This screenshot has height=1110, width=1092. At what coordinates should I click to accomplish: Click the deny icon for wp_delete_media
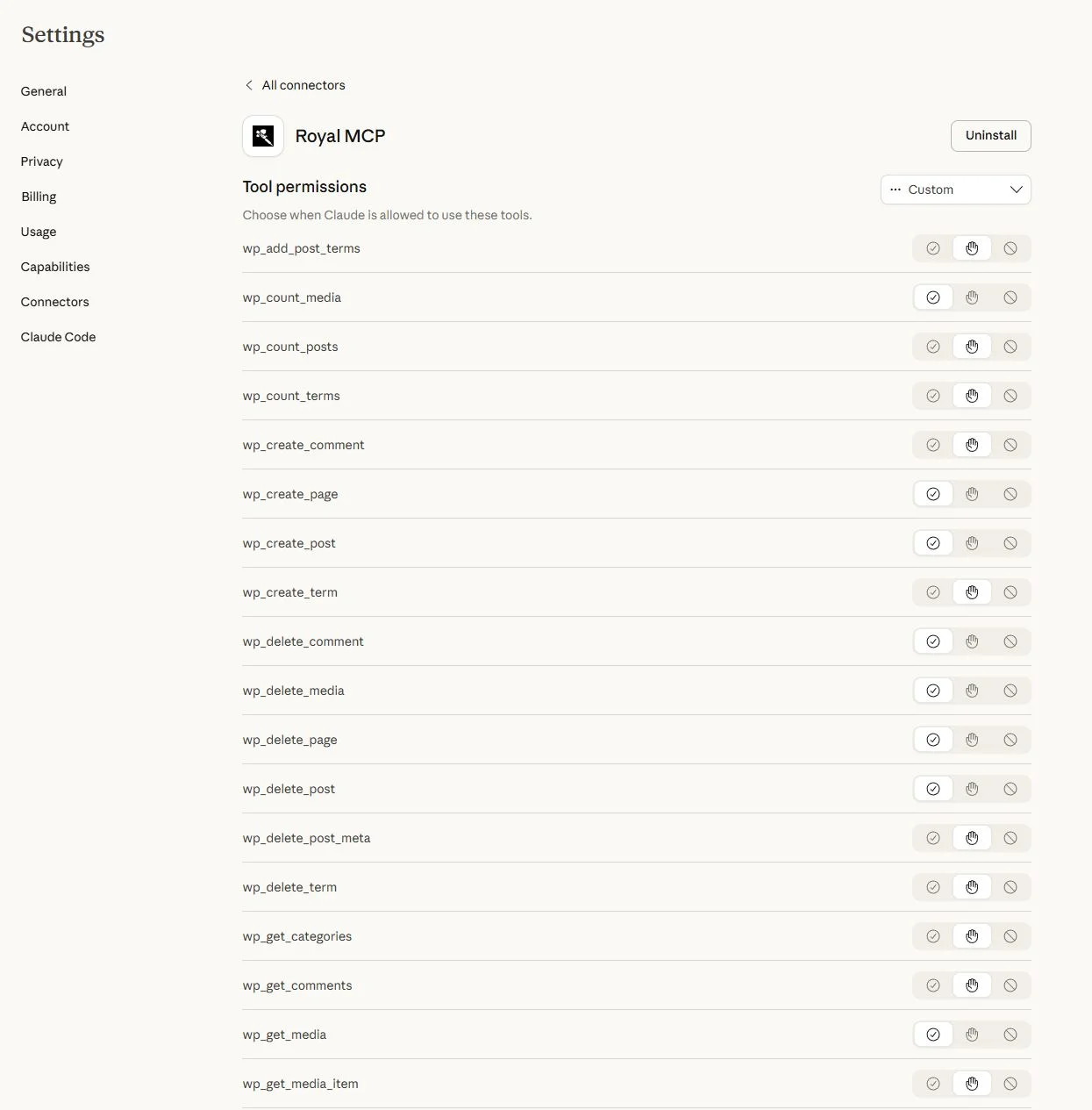click(1010, 691)
